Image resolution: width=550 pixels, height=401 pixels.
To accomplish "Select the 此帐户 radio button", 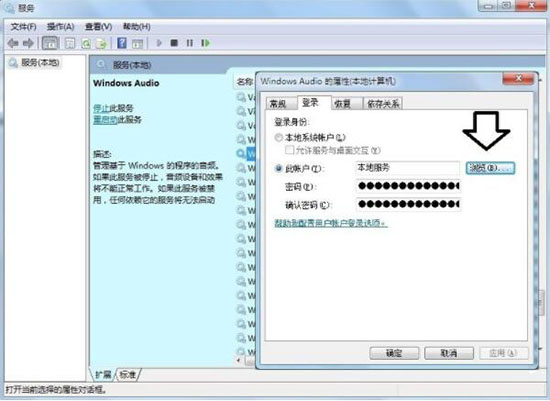I will 279,168.
